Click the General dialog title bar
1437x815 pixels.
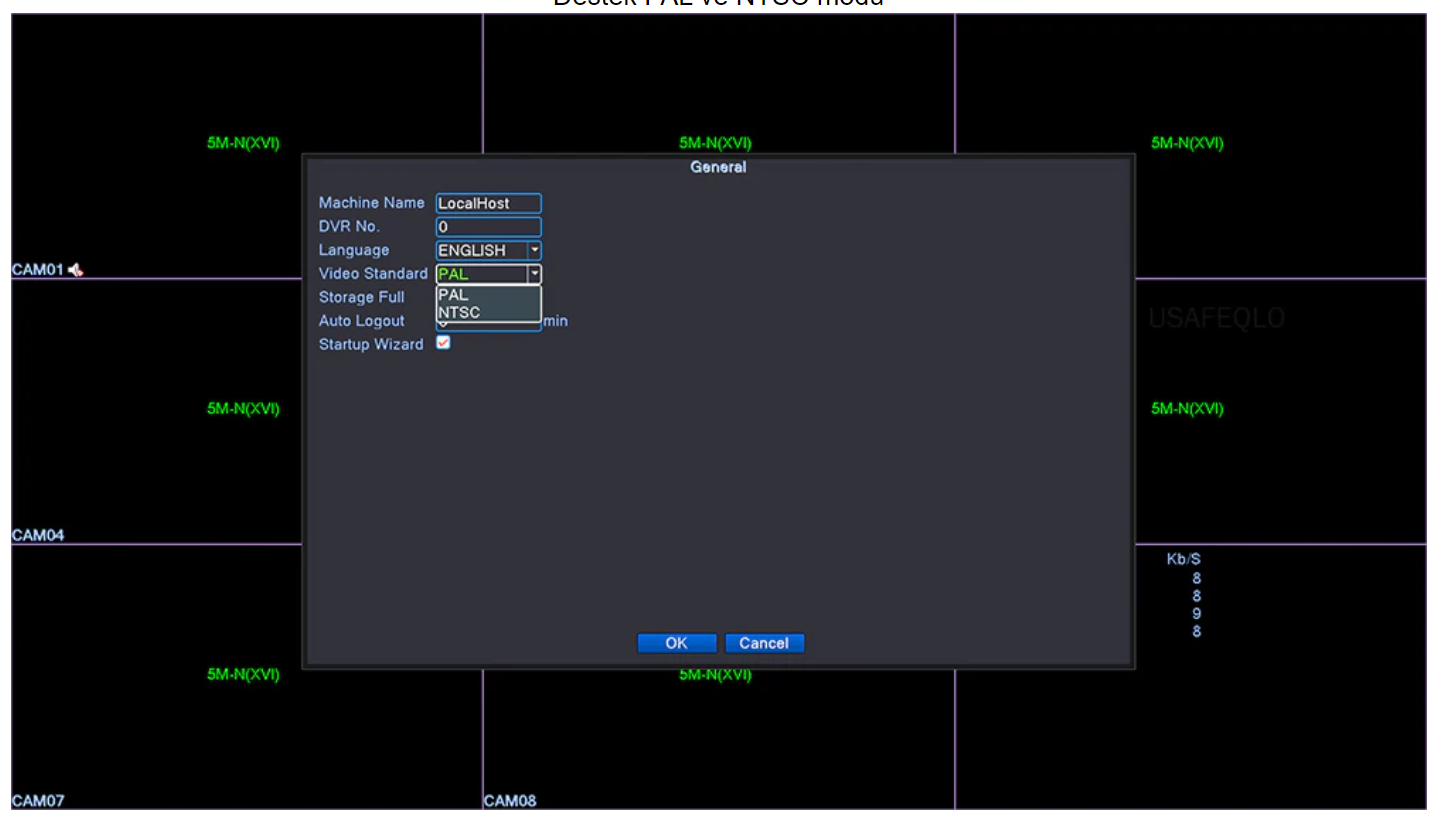pyautogui.click(x=718, y=167)
